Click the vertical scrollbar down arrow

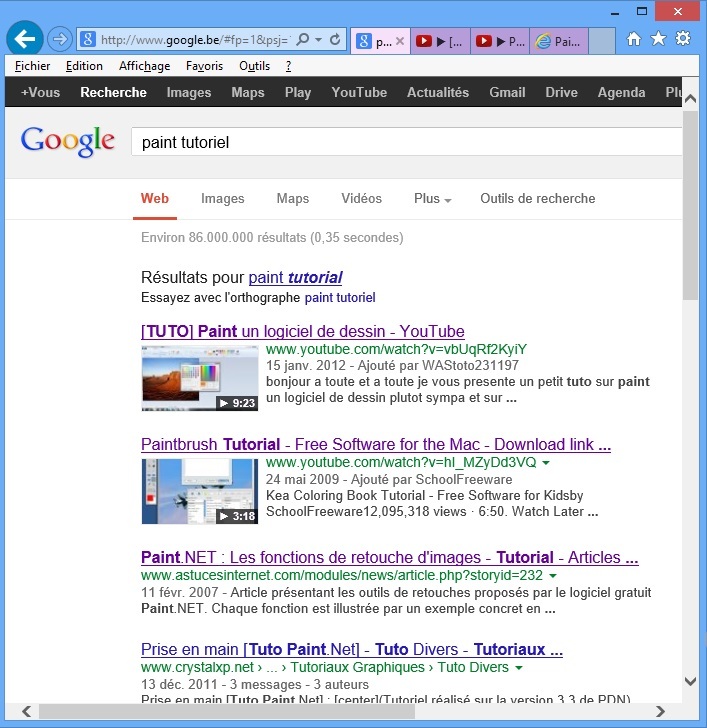click(x=690, y=682)
